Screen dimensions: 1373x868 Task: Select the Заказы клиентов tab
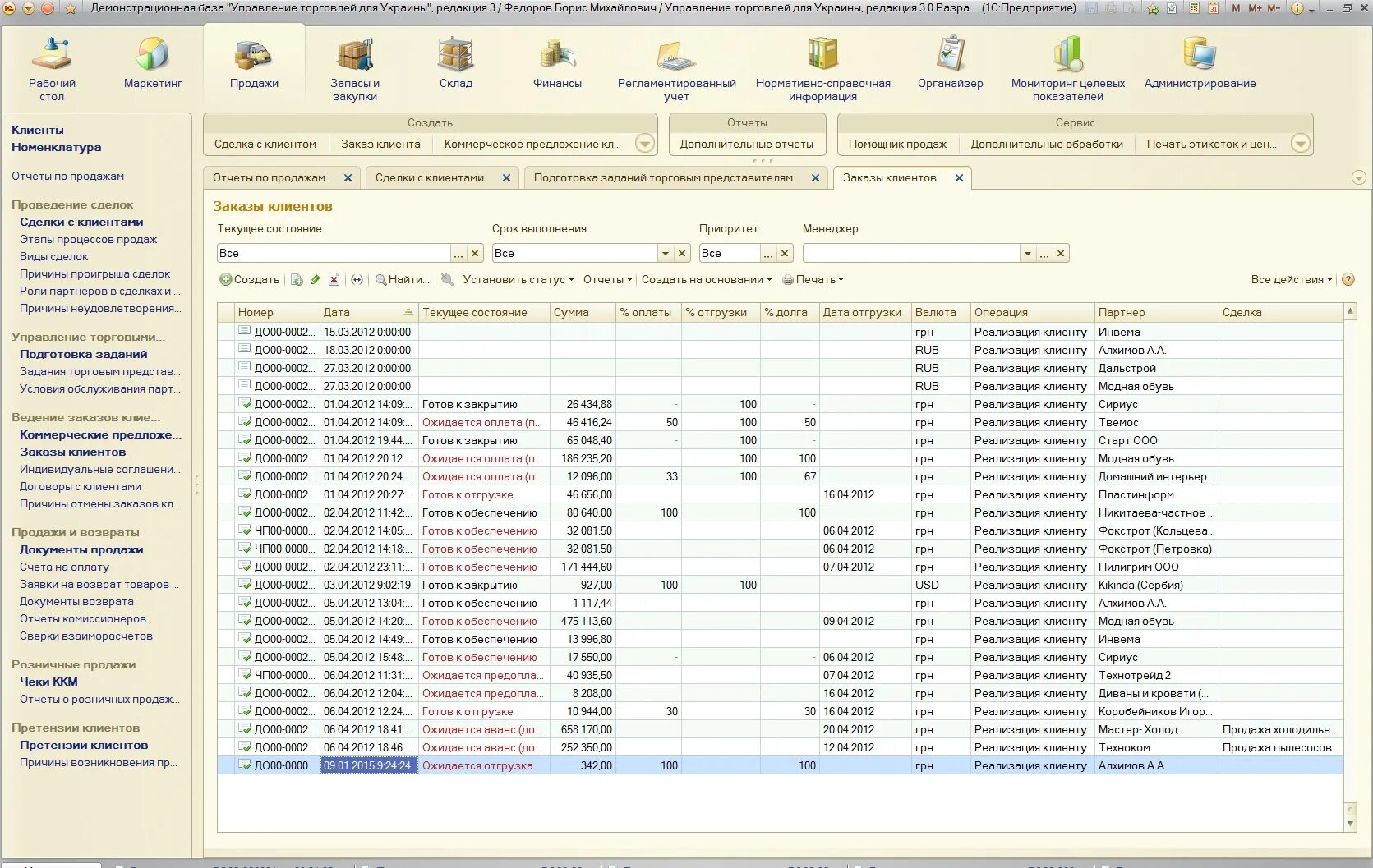pos(889,178)
